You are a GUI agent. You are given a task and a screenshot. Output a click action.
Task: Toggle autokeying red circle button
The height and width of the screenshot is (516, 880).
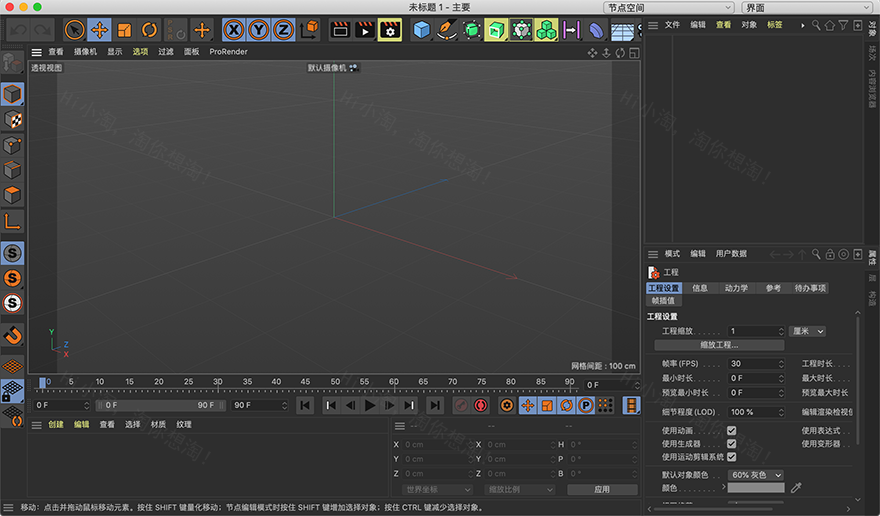tap(480, 405)
